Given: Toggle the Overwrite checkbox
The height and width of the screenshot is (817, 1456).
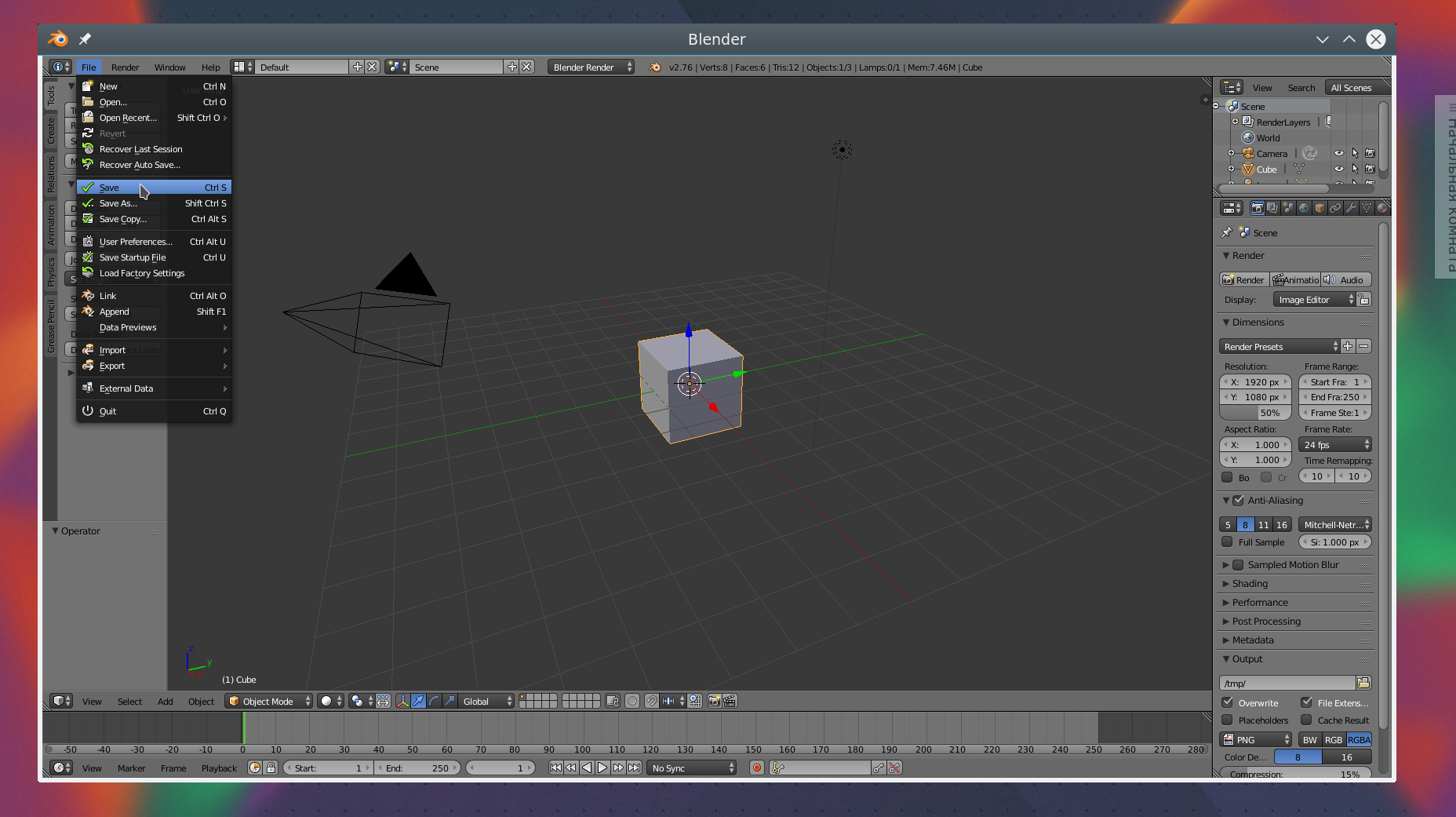Looking at the screenshot, I should pos(1228,703).
